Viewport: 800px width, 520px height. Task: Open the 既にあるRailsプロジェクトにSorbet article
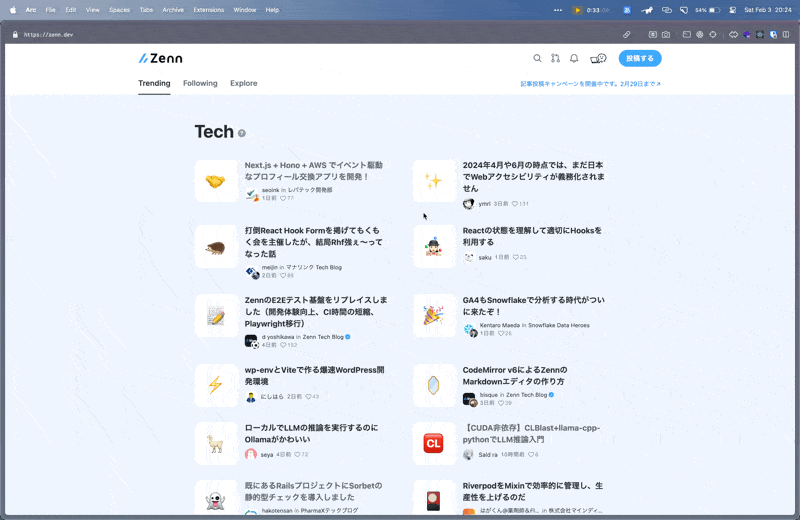tap(313, 491)
